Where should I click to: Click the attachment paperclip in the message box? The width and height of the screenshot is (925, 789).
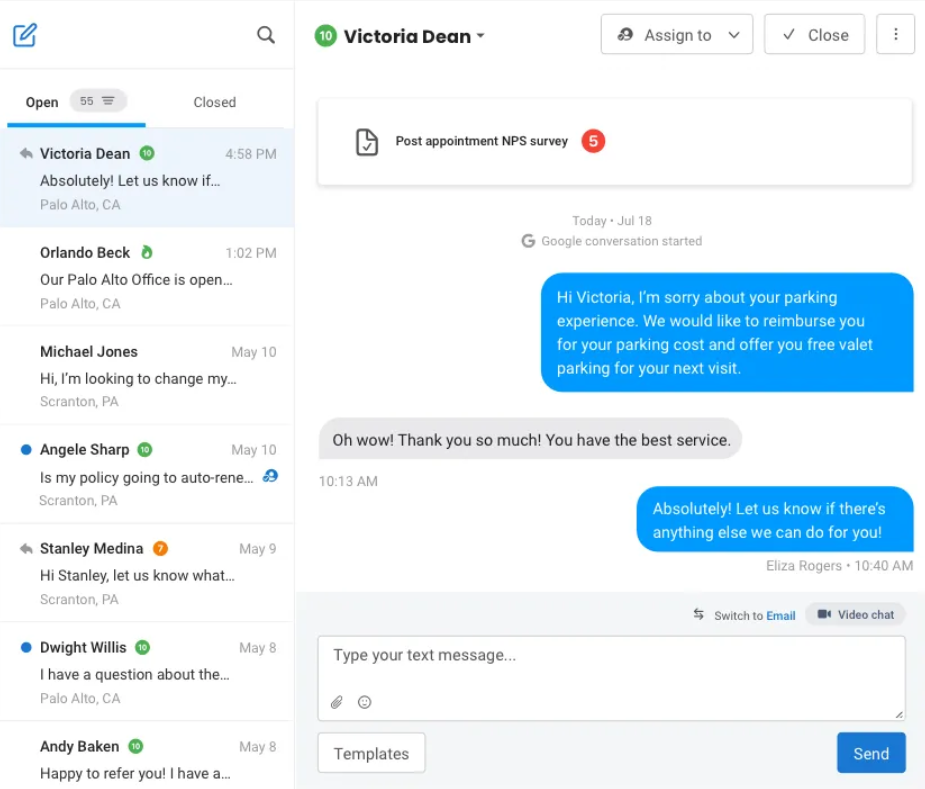336,702
